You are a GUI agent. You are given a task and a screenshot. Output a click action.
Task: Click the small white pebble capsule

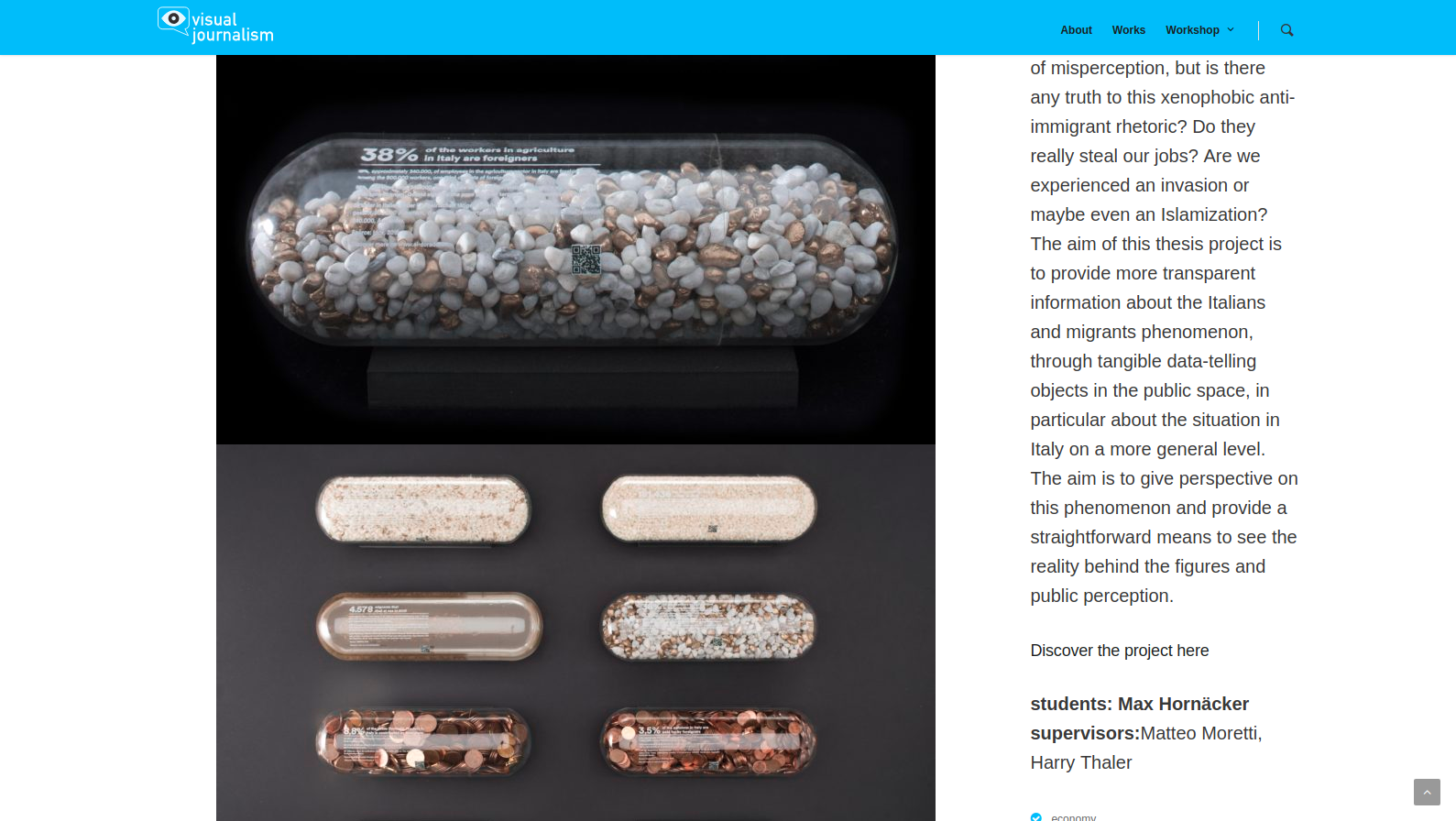pyautogui.click(x=708, y=627)
